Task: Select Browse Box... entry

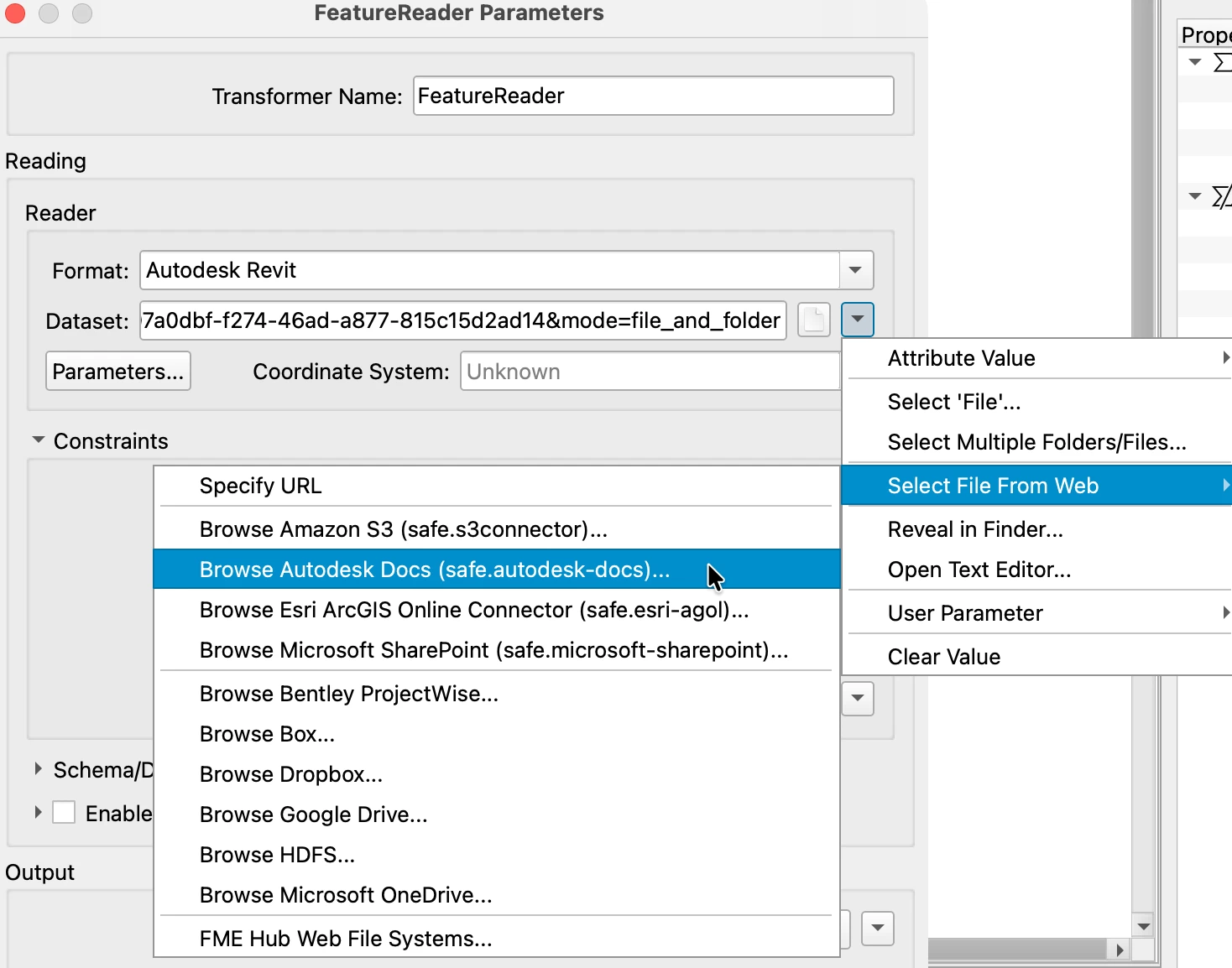Action: click(x=497, y=734)
